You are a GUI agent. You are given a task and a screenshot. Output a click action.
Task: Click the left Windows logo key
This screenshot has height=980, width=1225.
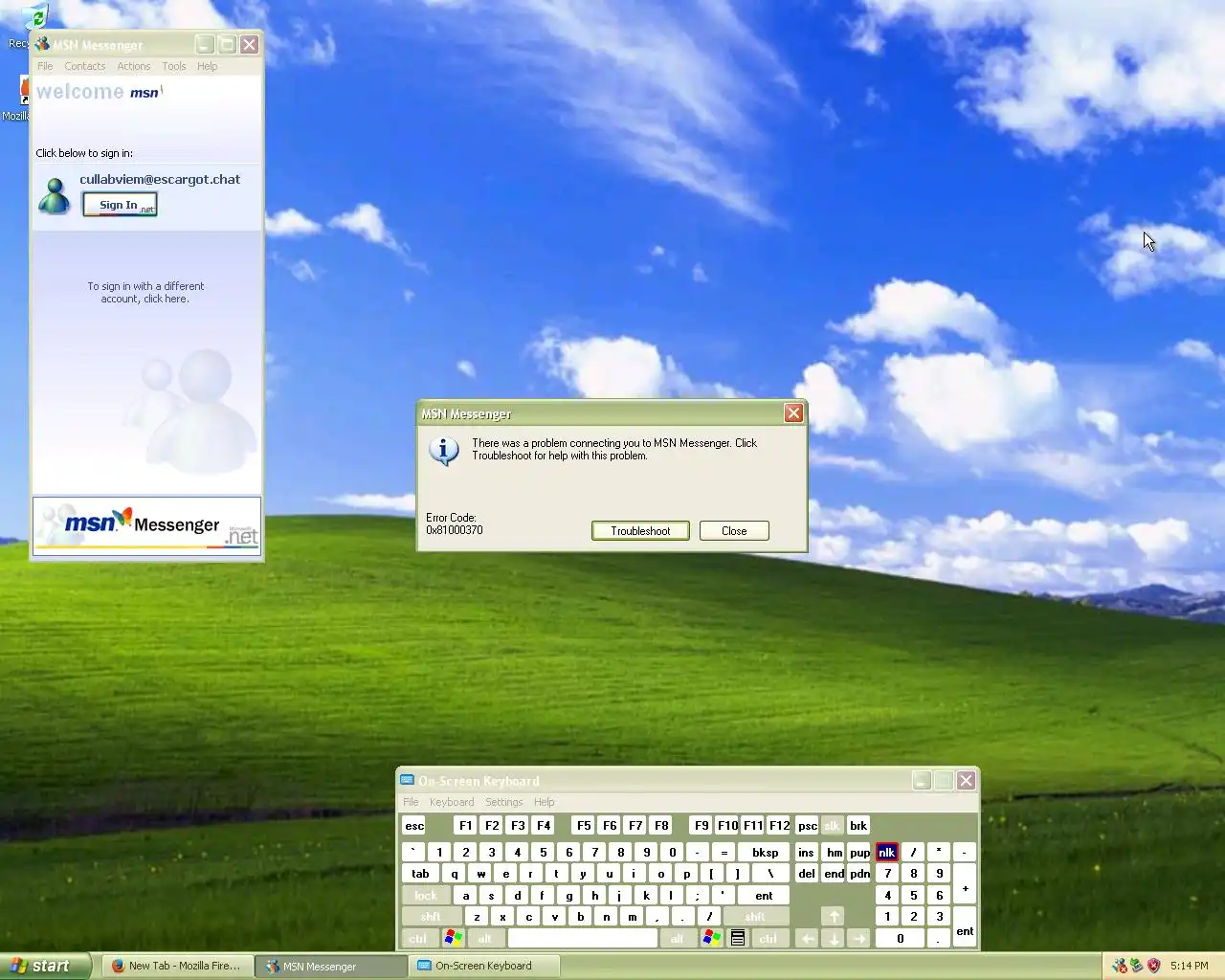[454, 938]
